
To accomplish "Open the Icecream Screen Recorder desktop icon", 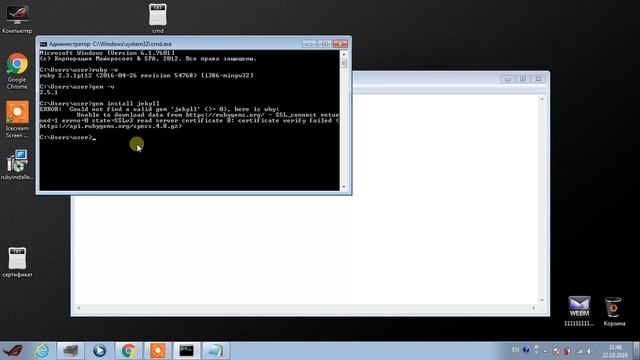I will pos(17,120).
